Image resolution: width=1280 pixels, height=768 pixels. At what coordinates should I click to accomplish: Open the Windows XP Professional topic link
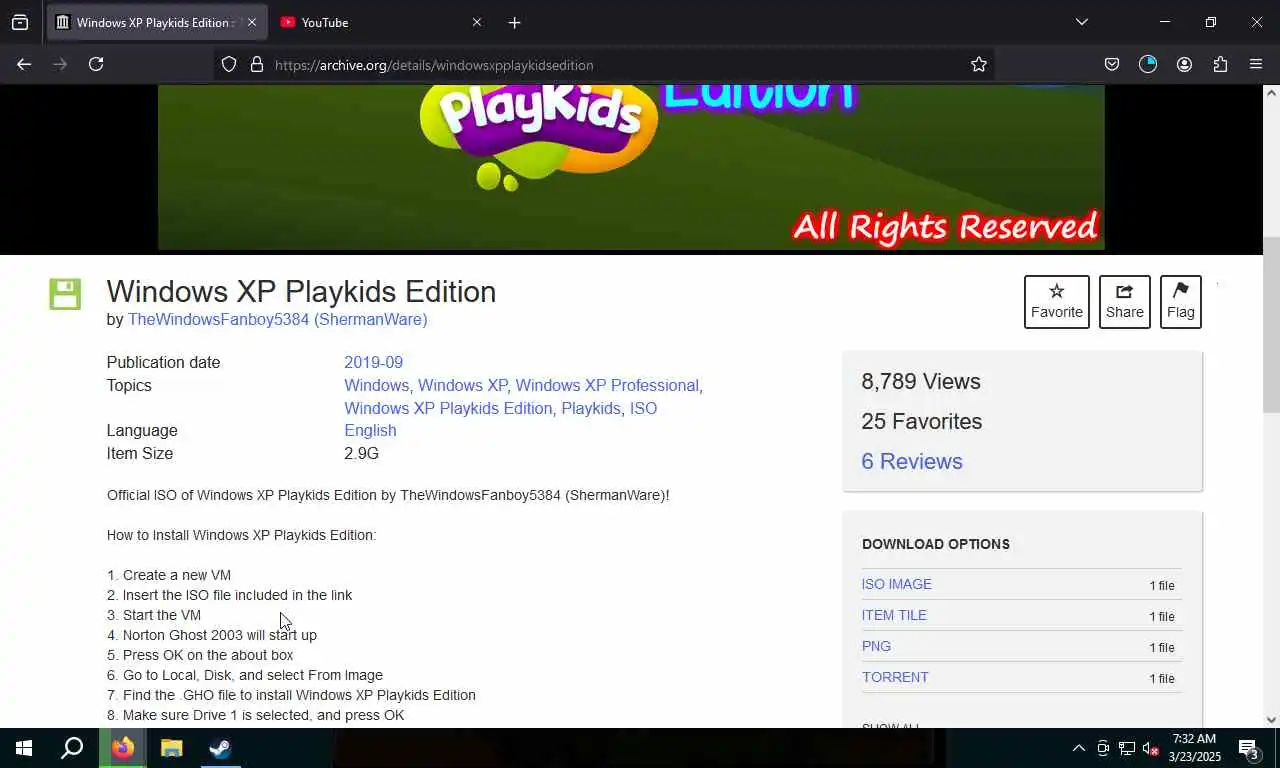pos(607,386)
